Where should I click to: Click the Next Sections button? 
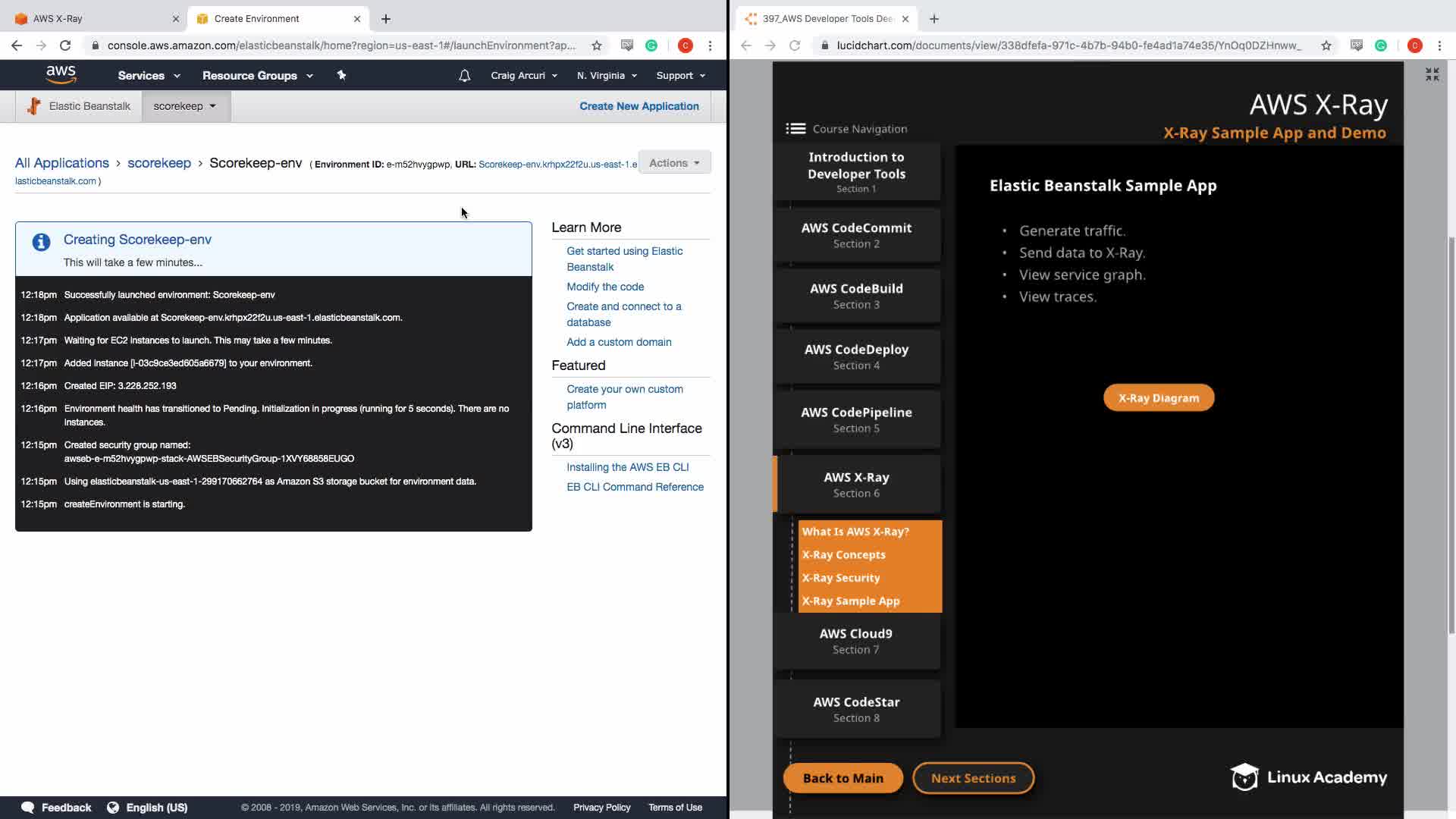pos(973,778)
